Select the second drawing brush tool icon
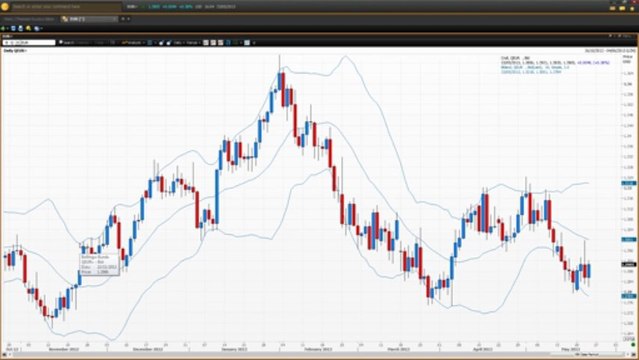The width and height of the screenshot is (639, 360). click(x=168, y=42)
